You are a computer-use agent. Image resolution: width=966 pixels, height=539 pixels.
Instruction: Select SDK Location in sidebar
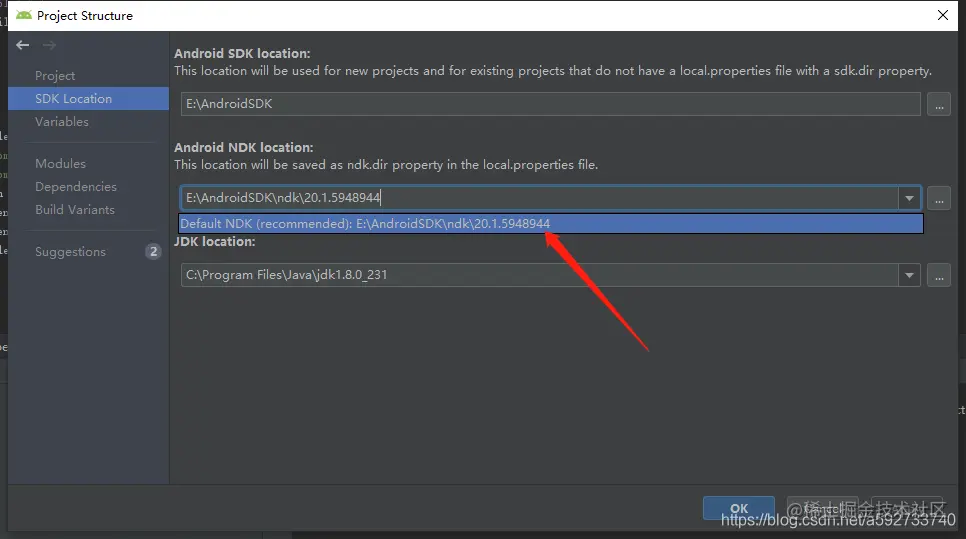[x=89, y=99]
